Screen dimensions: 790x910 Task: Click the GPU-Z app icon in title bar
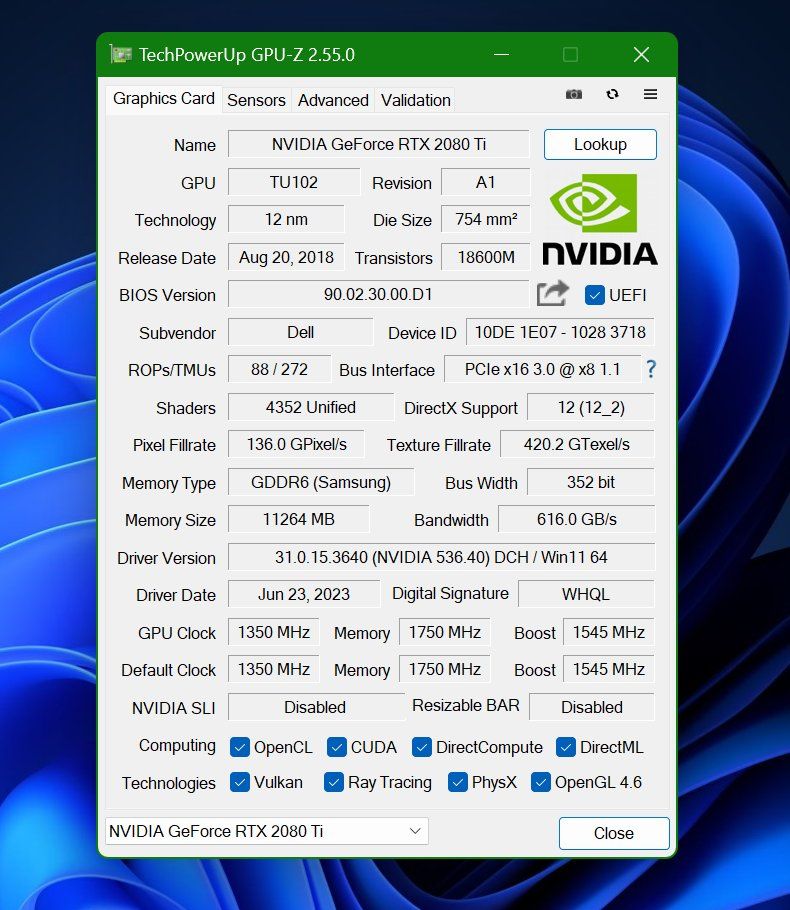121,55
